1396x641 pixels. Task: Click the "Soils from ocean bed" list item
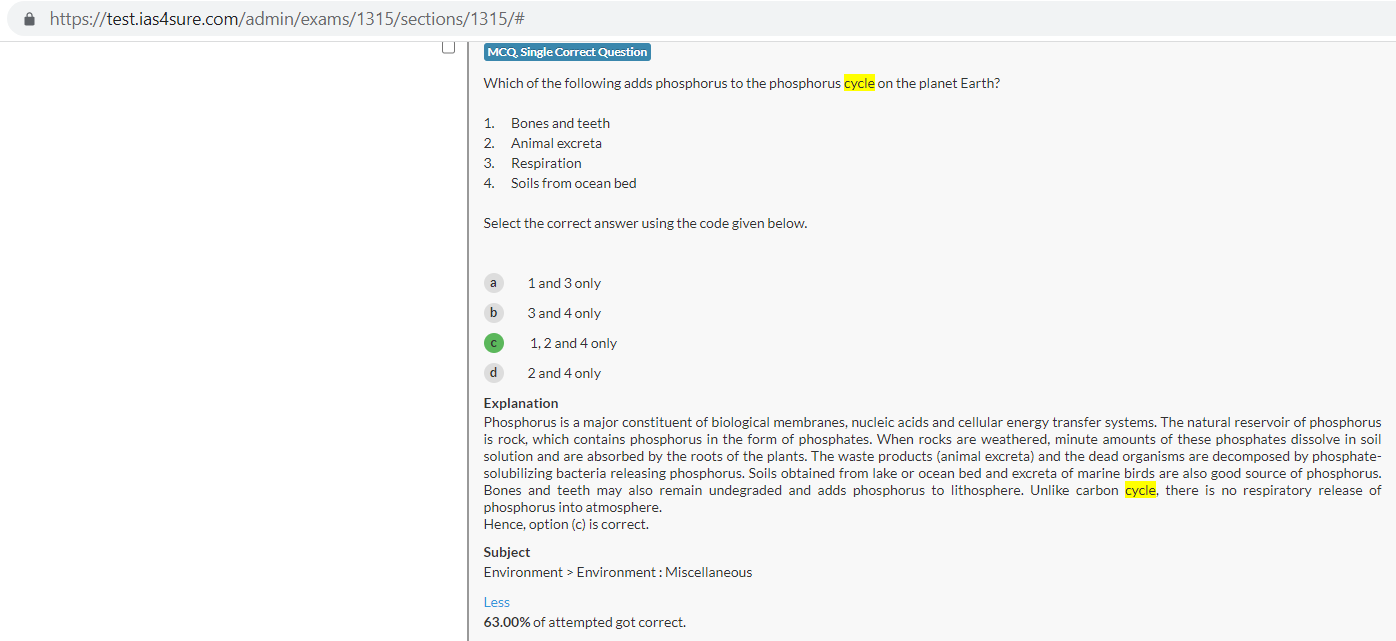(x=573, y=183)
